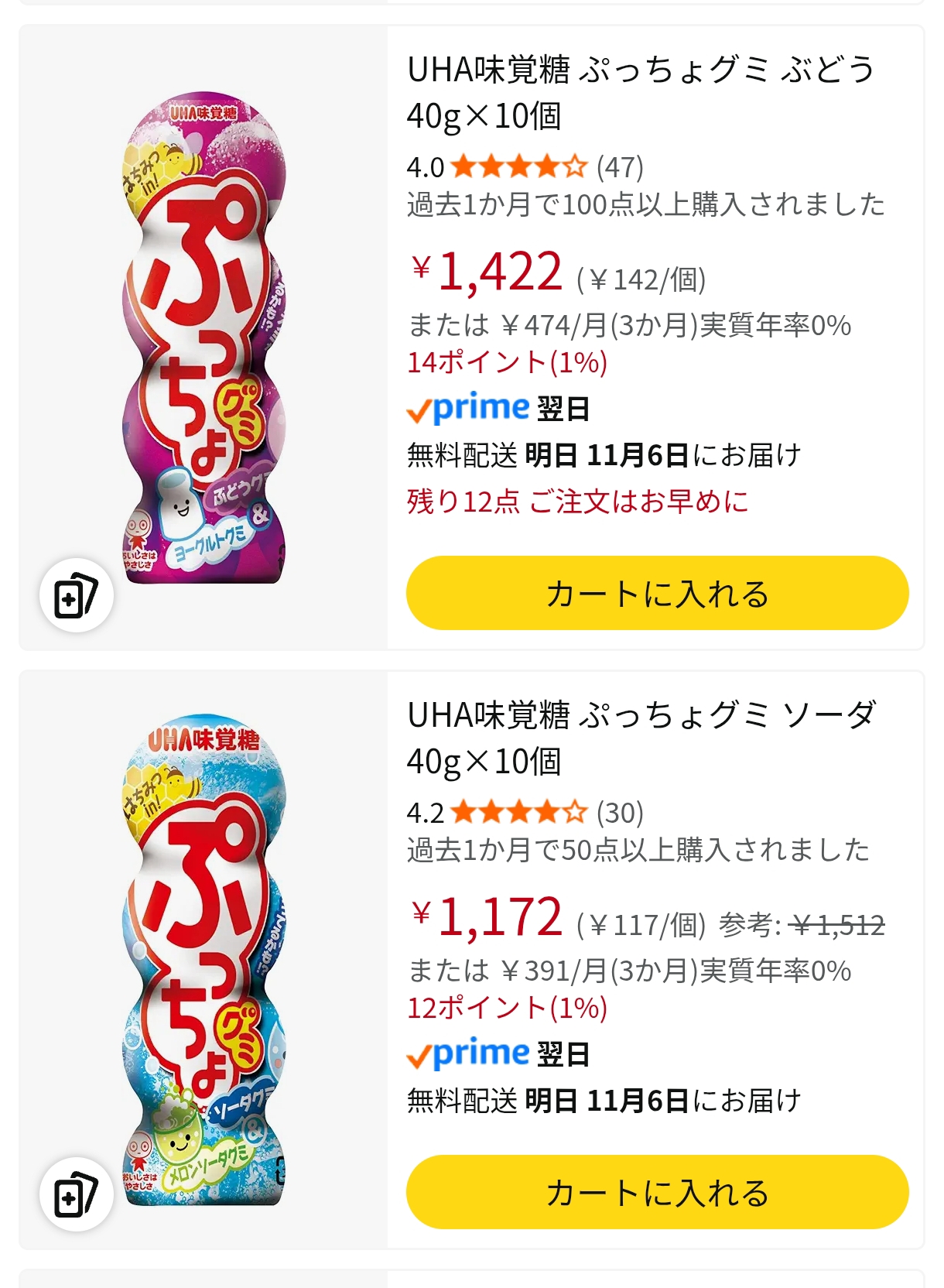The height and width of the screenshot is (1288, 944).
Task: Tap the 12ポイント(1%) points text
Action: pyautogui.click(x=507, y=1008)
